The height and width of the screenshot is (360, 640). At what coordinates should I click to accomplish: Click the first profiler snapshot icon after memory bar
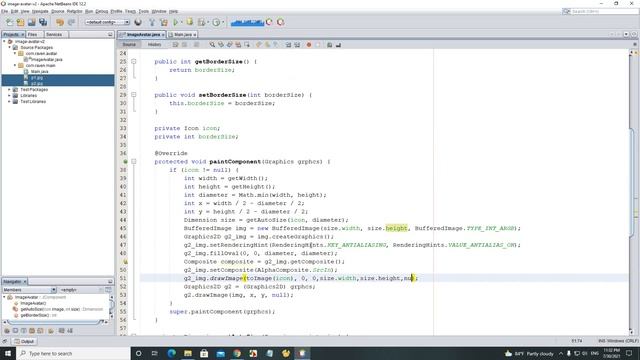269,22
